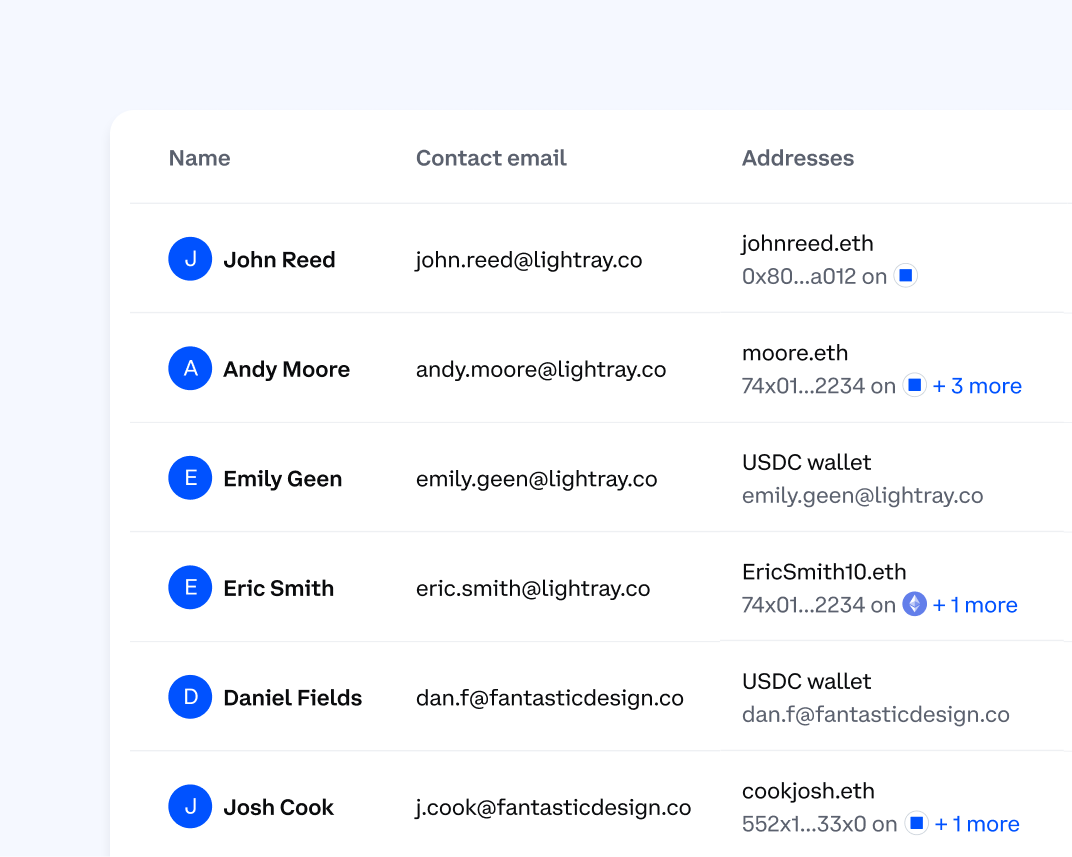
Task: Select Daniel Fields' USDC wallet entry
Action: pos(806,681)
